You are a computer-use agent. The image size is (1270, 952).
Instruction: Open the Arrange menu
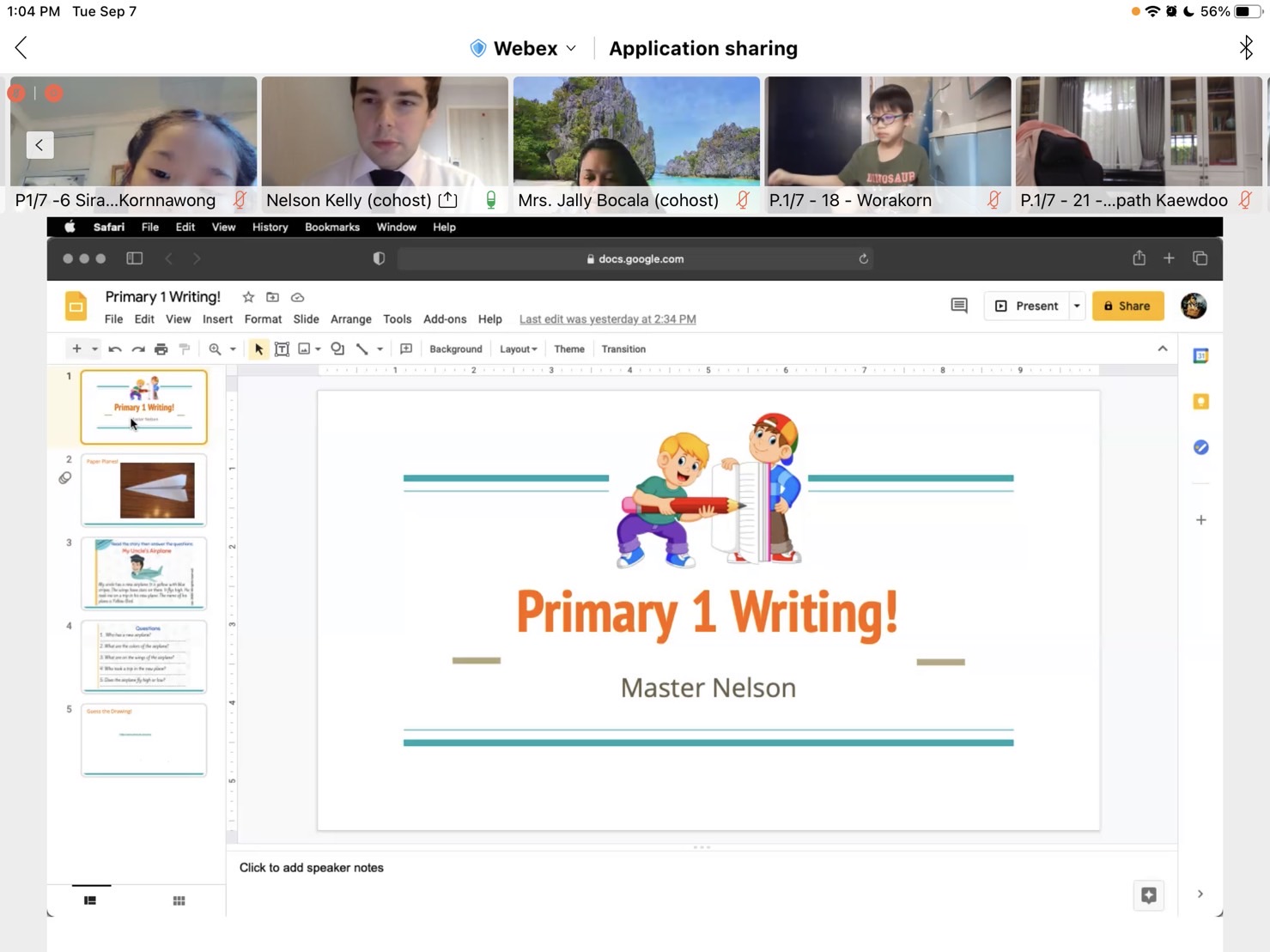pyautogui.click(x=351, y=319)
